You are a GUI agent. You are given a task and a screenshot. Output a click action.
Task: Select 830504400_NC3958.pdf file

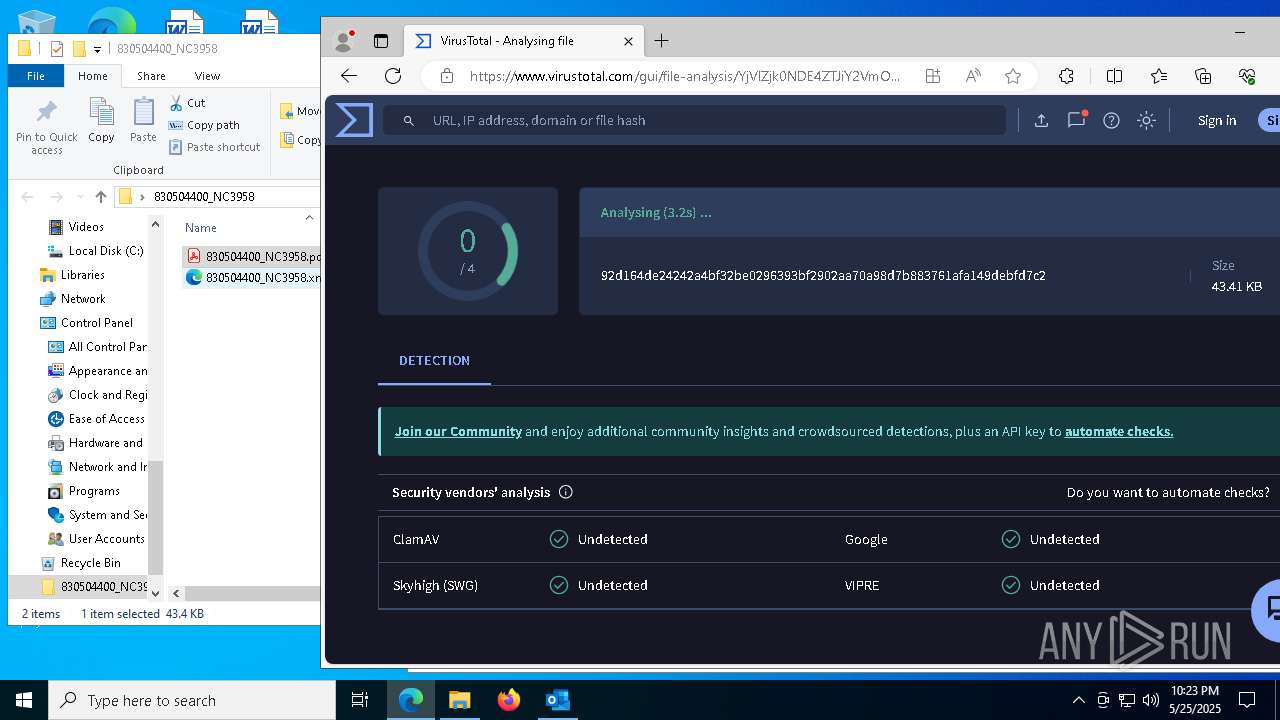[x=253, y=256]
